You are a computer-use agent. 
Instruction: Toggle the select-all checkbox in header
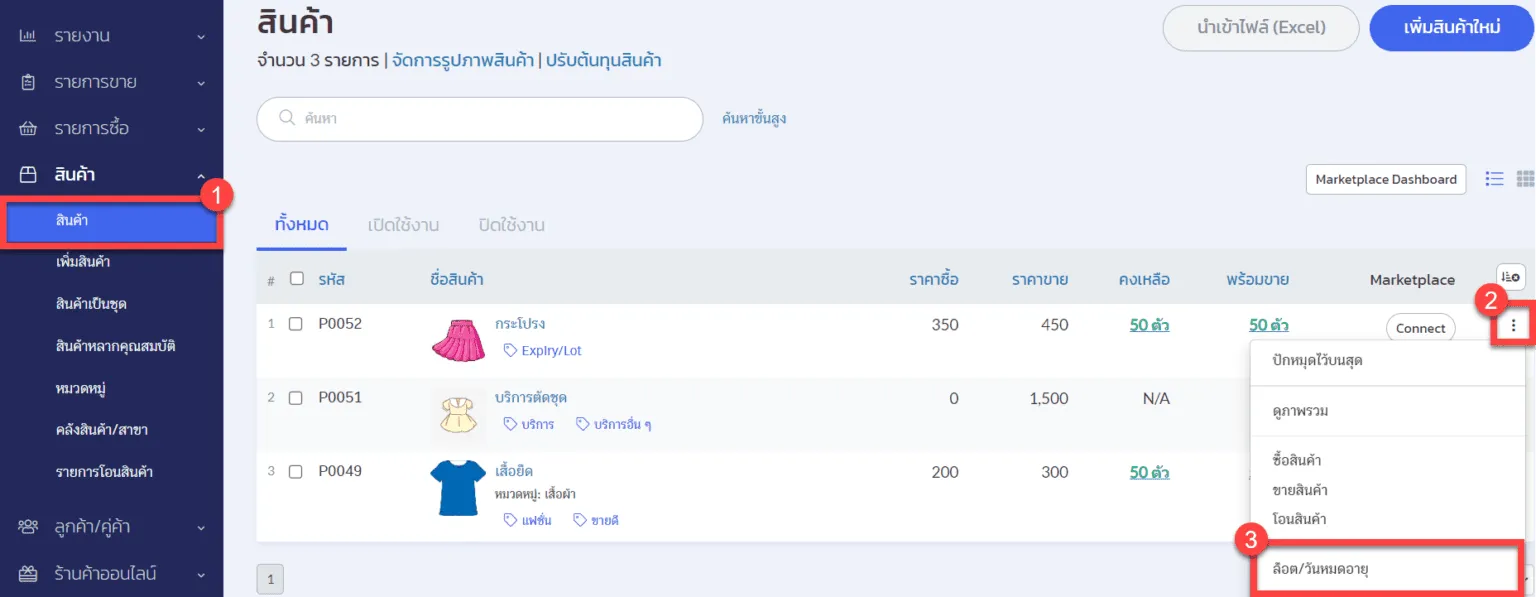pos(296,279)
